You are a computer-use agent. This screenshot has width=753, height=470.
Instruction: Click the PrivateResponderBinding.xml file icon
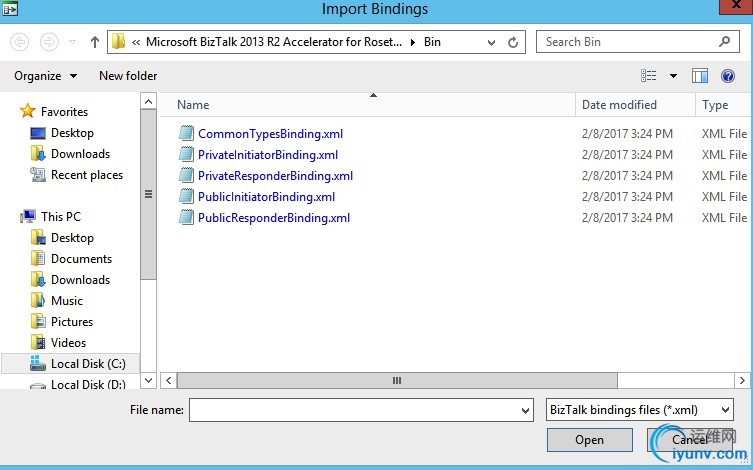pos(186,175)
